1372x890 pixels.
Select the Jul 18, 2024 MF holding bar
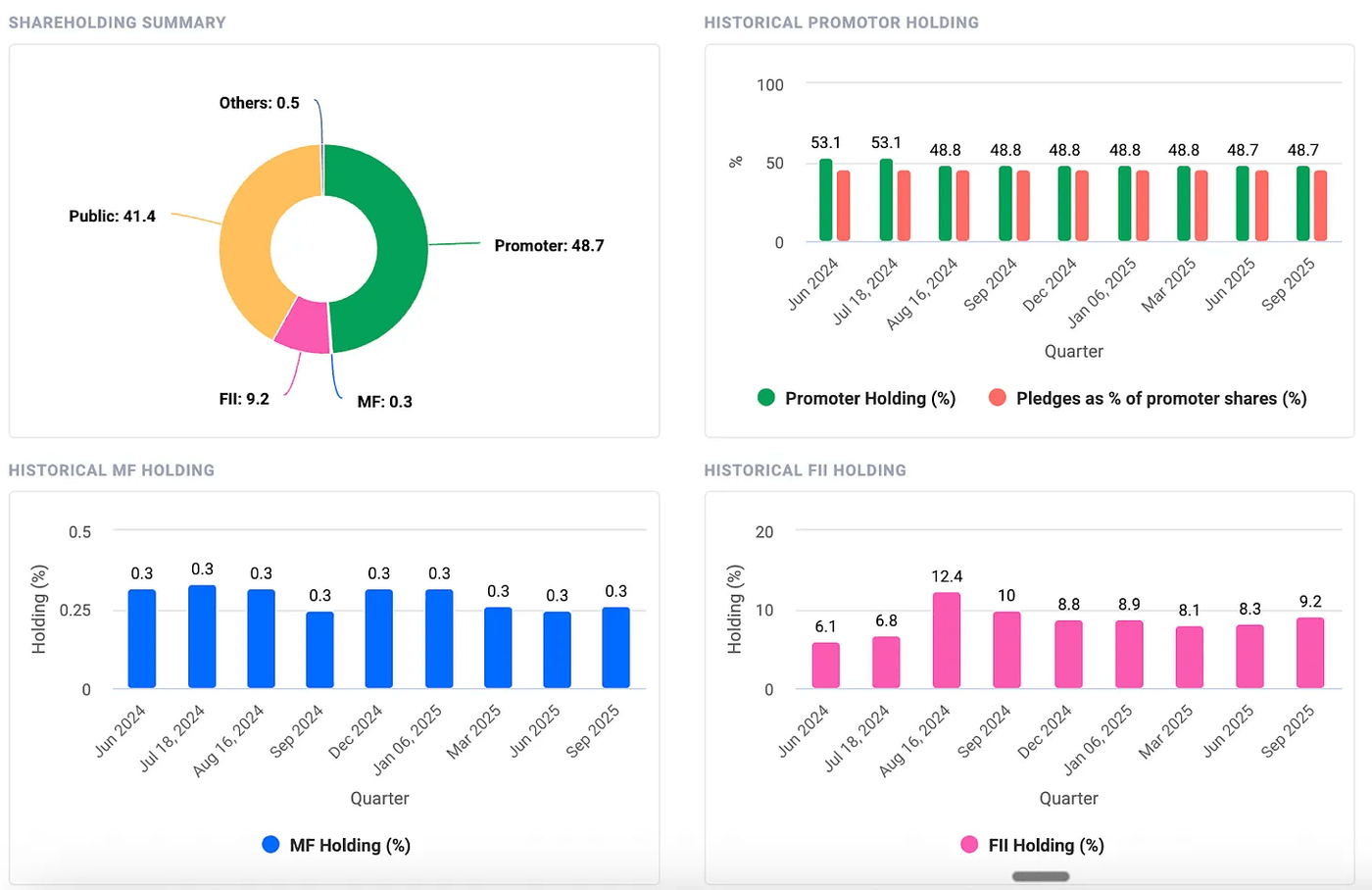point(202,637)
